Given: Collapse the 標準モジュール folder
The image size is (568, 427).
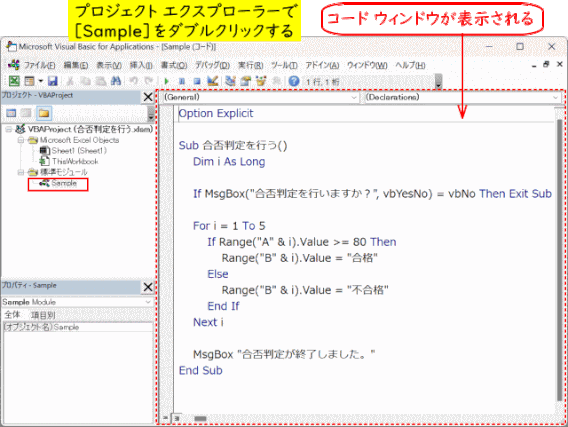Looking at the screenshot, I should pyautogui.click(x=21, y=172).
